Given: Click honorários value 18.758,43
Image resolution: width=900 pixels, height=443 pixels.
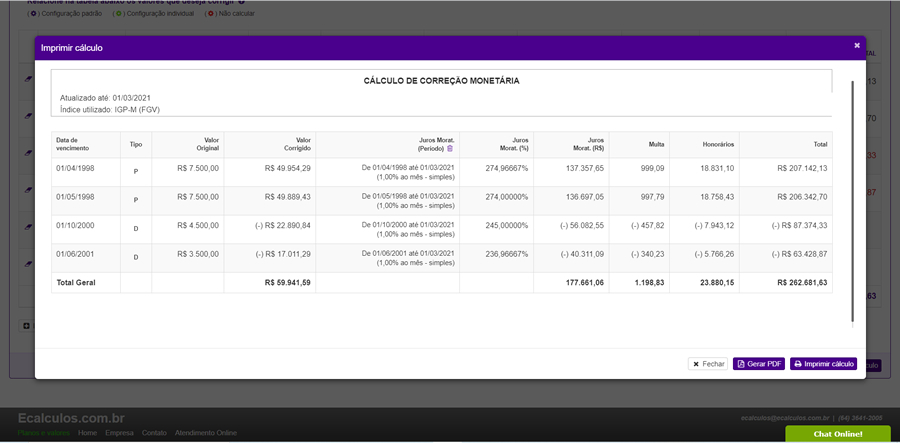Looking at the screenshot, I should point(718,196).
